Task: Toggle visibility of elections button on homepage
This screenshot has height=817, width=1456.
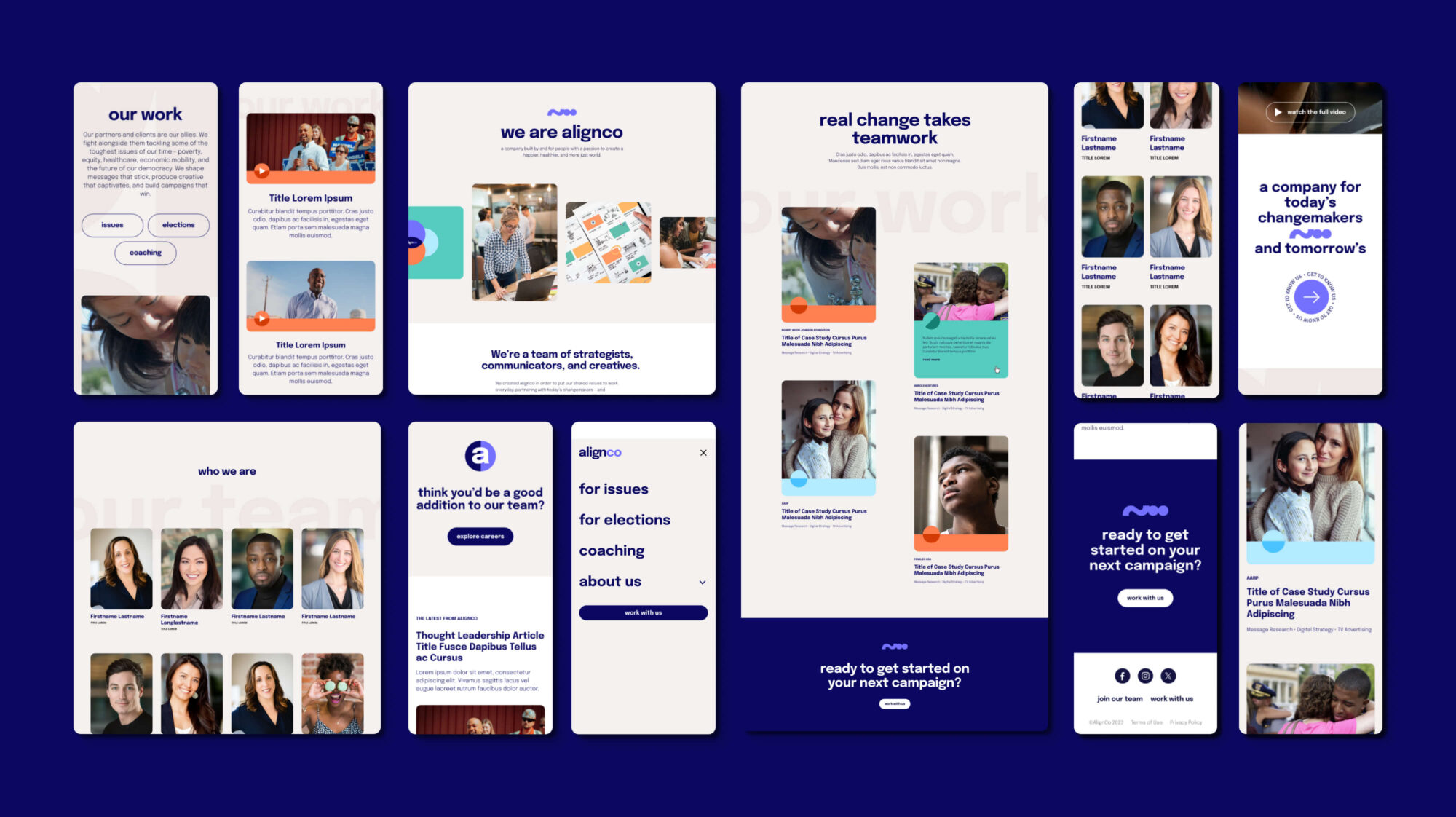Action: click(x=178, y=224)
